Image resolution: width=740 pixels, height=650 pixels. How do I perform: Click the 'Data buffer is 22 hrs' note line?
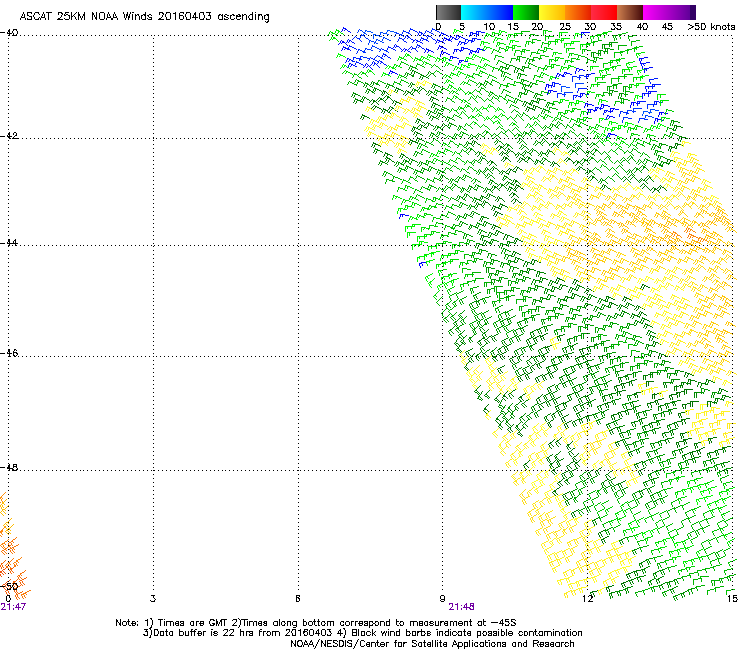point(362,633)
